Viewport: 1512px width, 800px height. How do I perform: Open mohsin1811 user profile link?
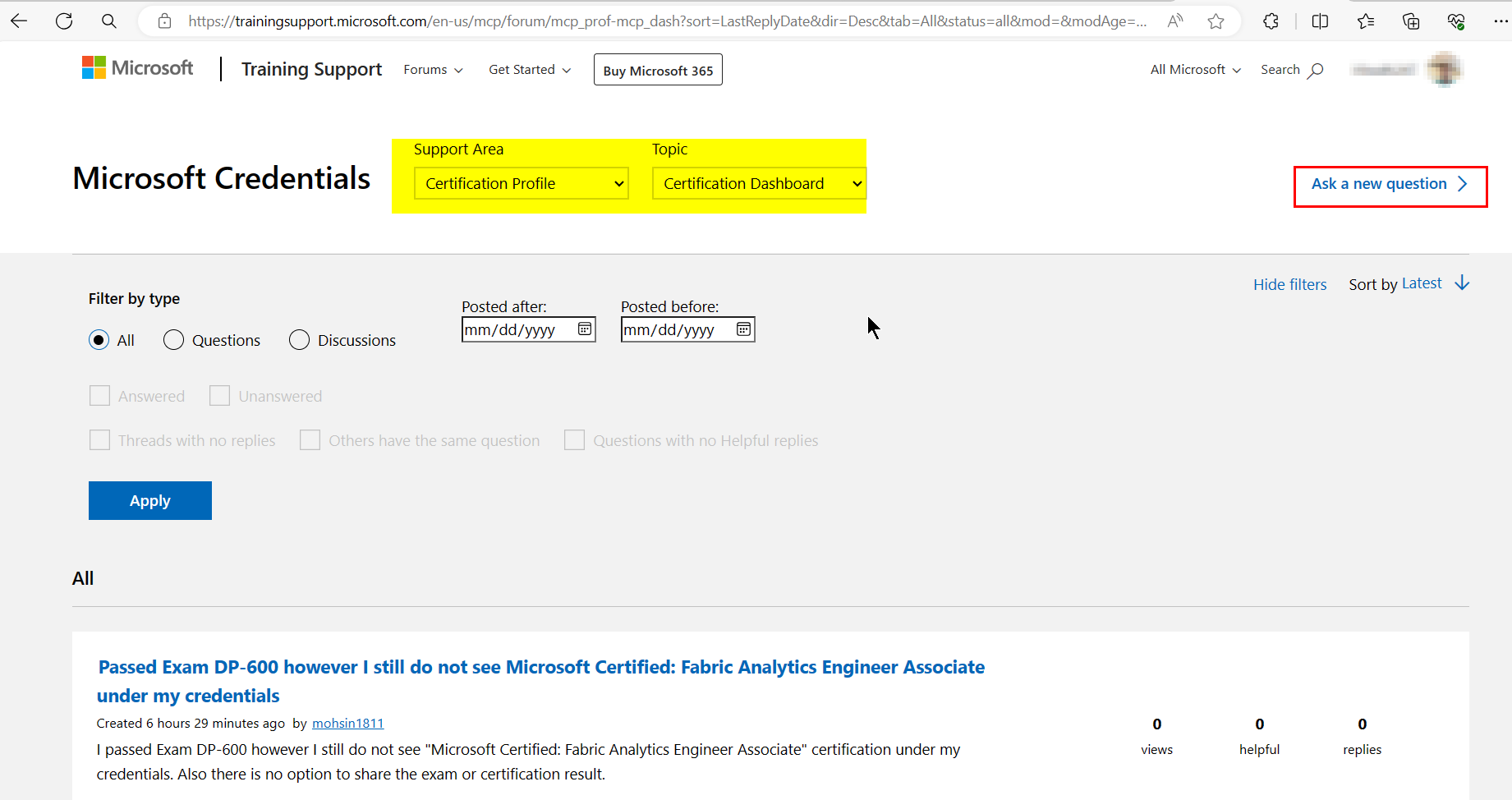(347, 724)
